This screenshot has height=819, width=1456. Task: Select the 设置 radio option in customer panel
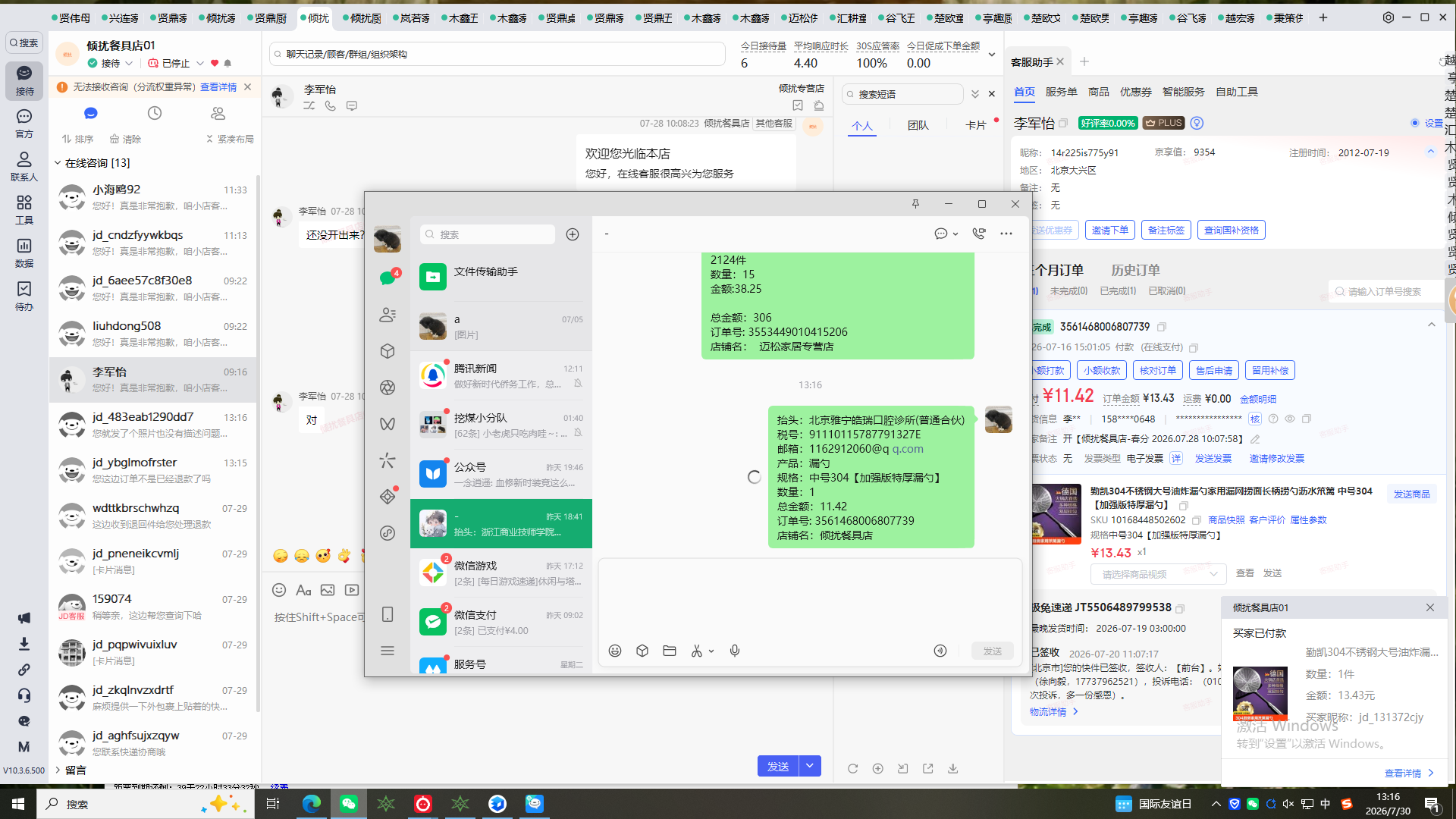pos(1415,123)
